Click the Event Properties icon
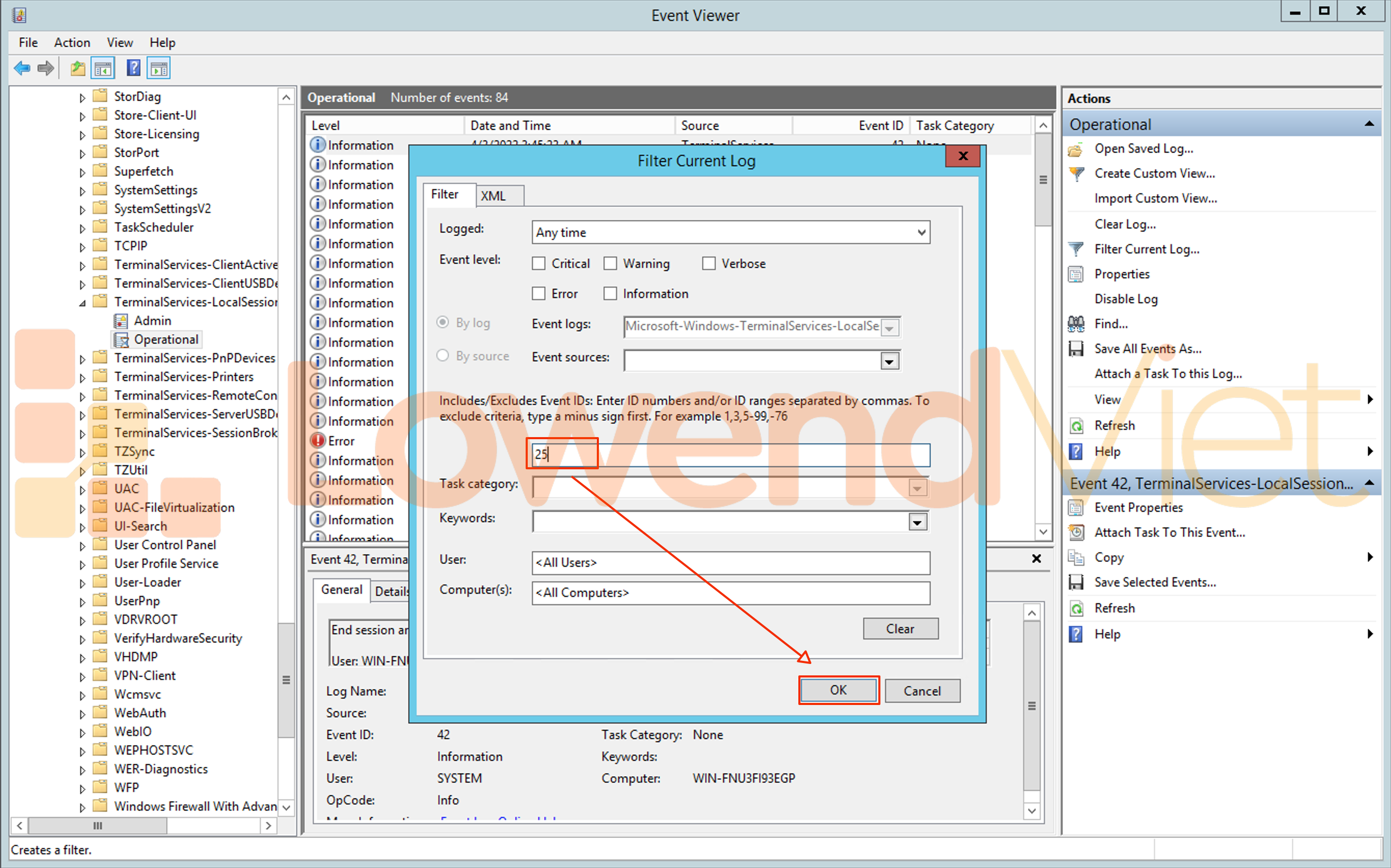The height and width of the screenshot is (868, 1391). click(1076, 508)
